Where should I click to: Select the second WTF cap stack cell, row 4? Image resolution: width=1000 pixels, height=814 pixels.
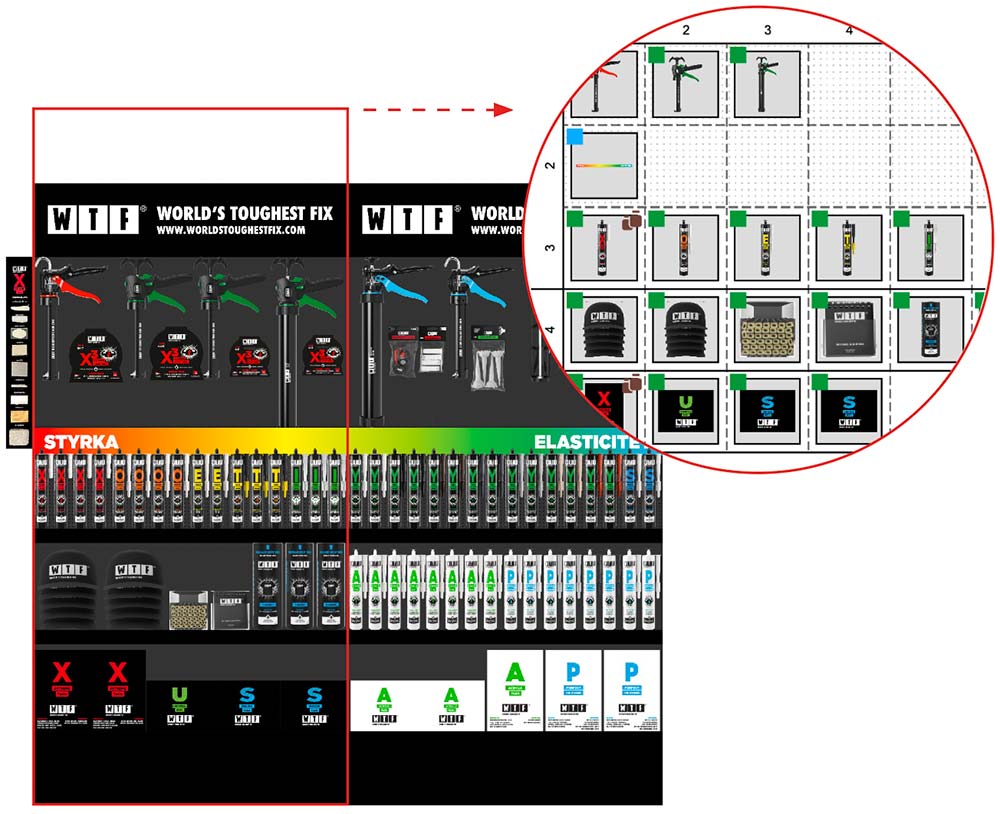pos(686,329)
